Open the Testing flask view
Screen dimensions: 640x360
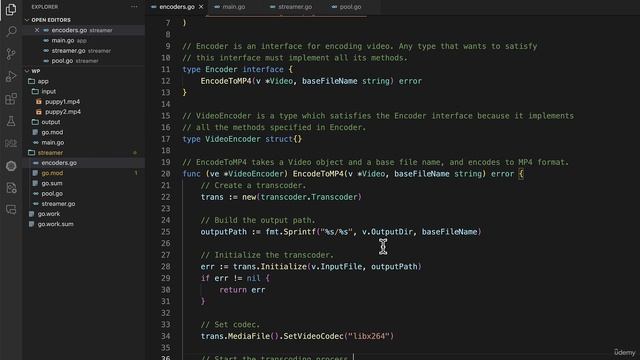click(x=11, y=121)
